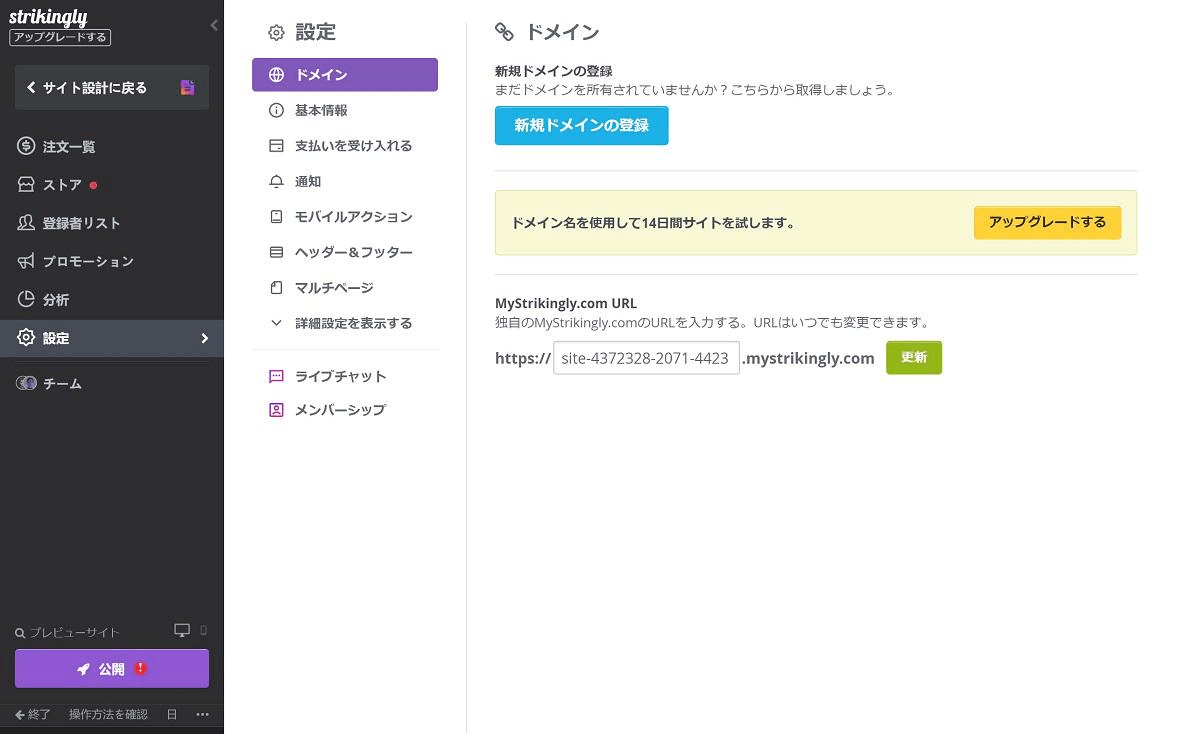
Task: Collapse the dark sidebar with the chevron
Action: click(213, 25)
